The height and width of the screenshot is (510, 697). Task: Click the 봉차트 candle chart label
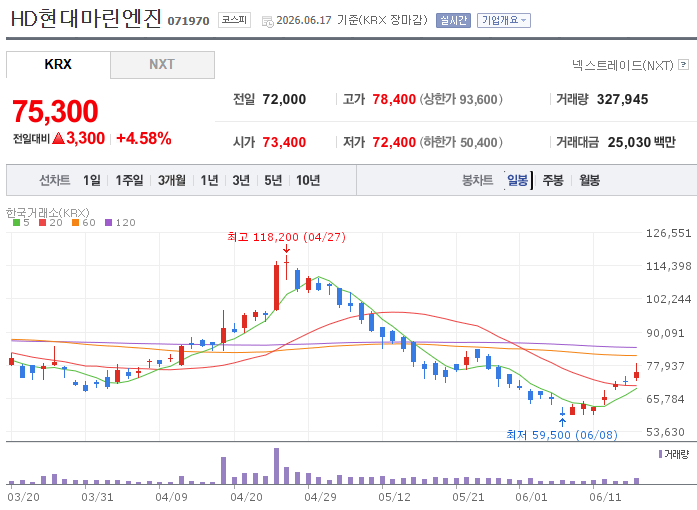478,180
